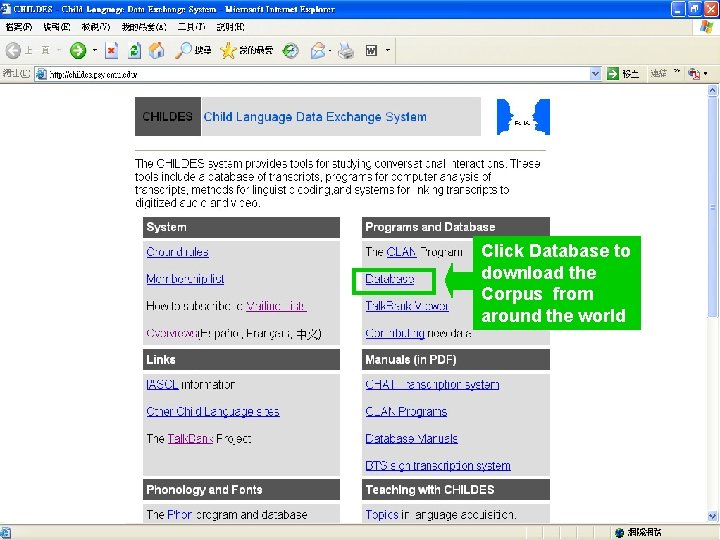This screenshot has height=540, width=720.
Task: Open the Overview link under System
Action: pos(171,333)
